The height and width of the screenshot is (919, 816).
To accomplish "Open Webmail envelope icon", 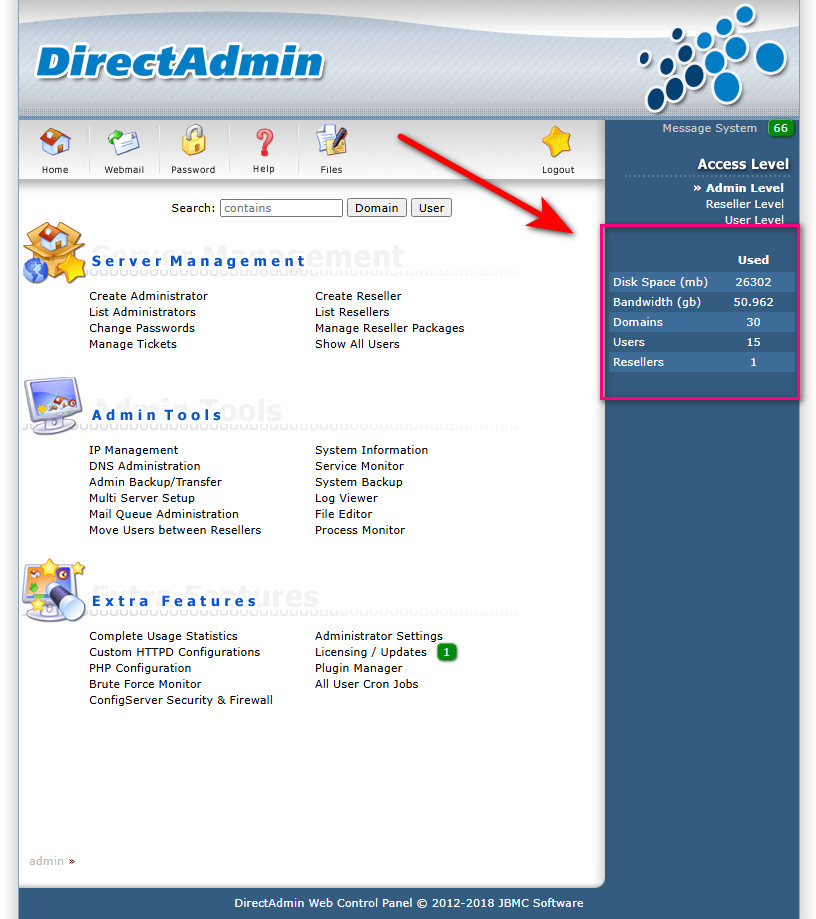I will (x=124, y=143).
